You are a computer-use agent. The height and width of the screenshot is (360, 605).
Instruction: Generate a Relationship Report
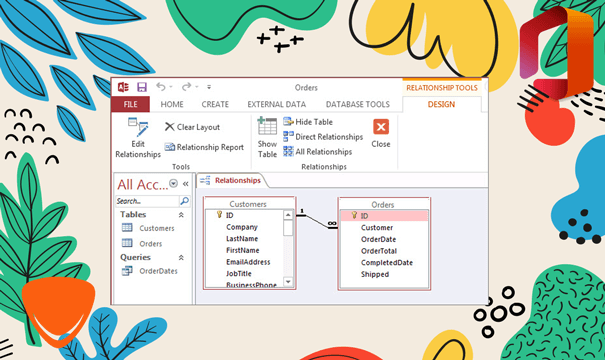click(x=204, y=147)
